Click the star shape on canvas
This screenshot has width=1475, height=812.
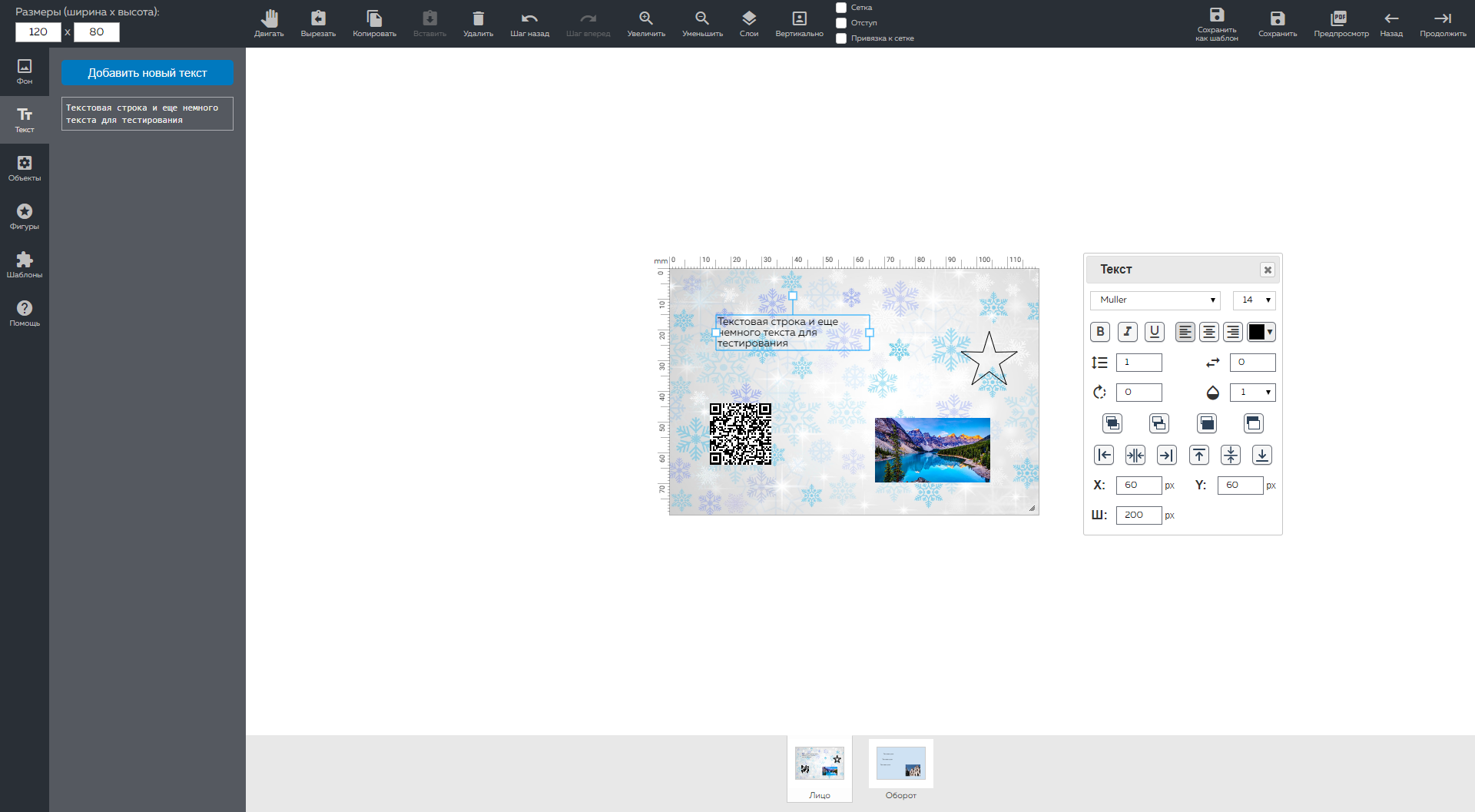pos(989,360)
